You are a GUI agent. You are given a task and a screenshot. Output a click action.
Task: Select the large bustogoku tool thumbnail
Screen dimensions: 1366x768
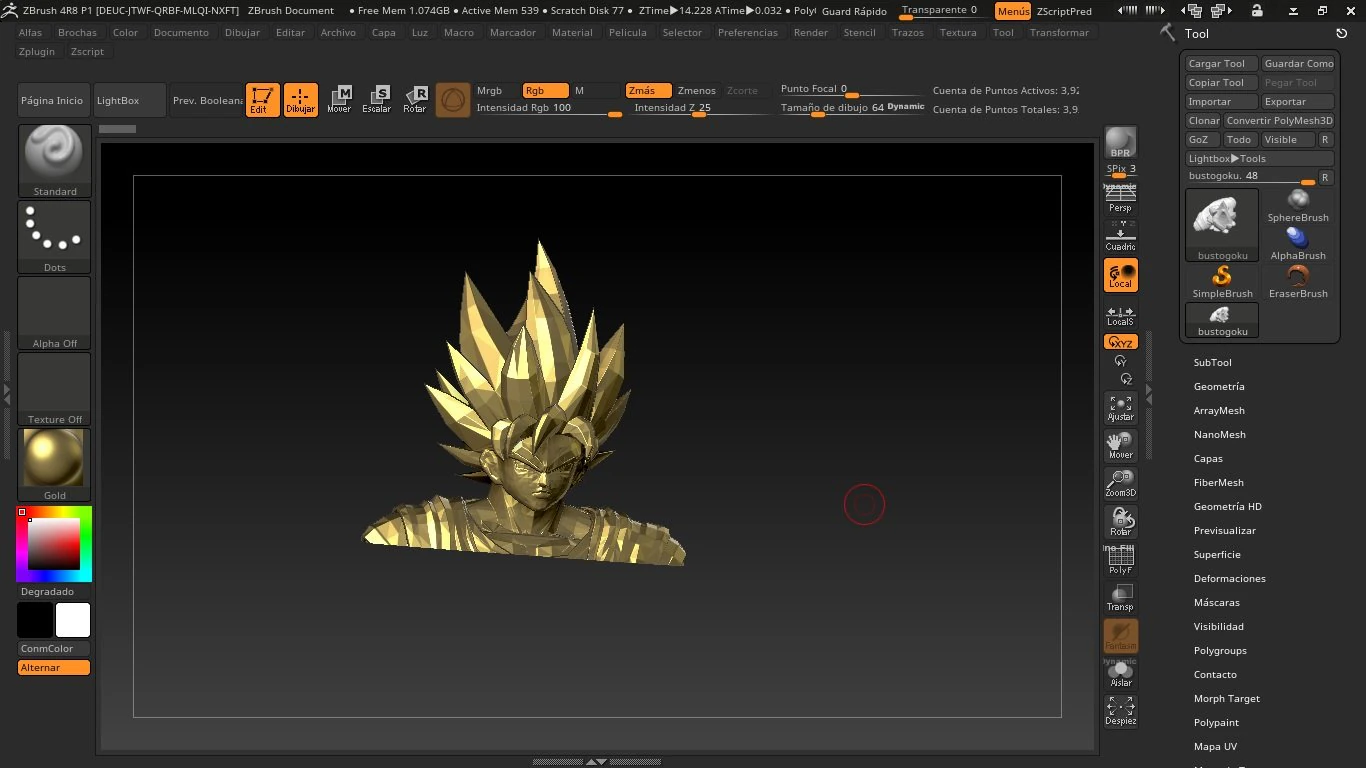pos(1222,225)
